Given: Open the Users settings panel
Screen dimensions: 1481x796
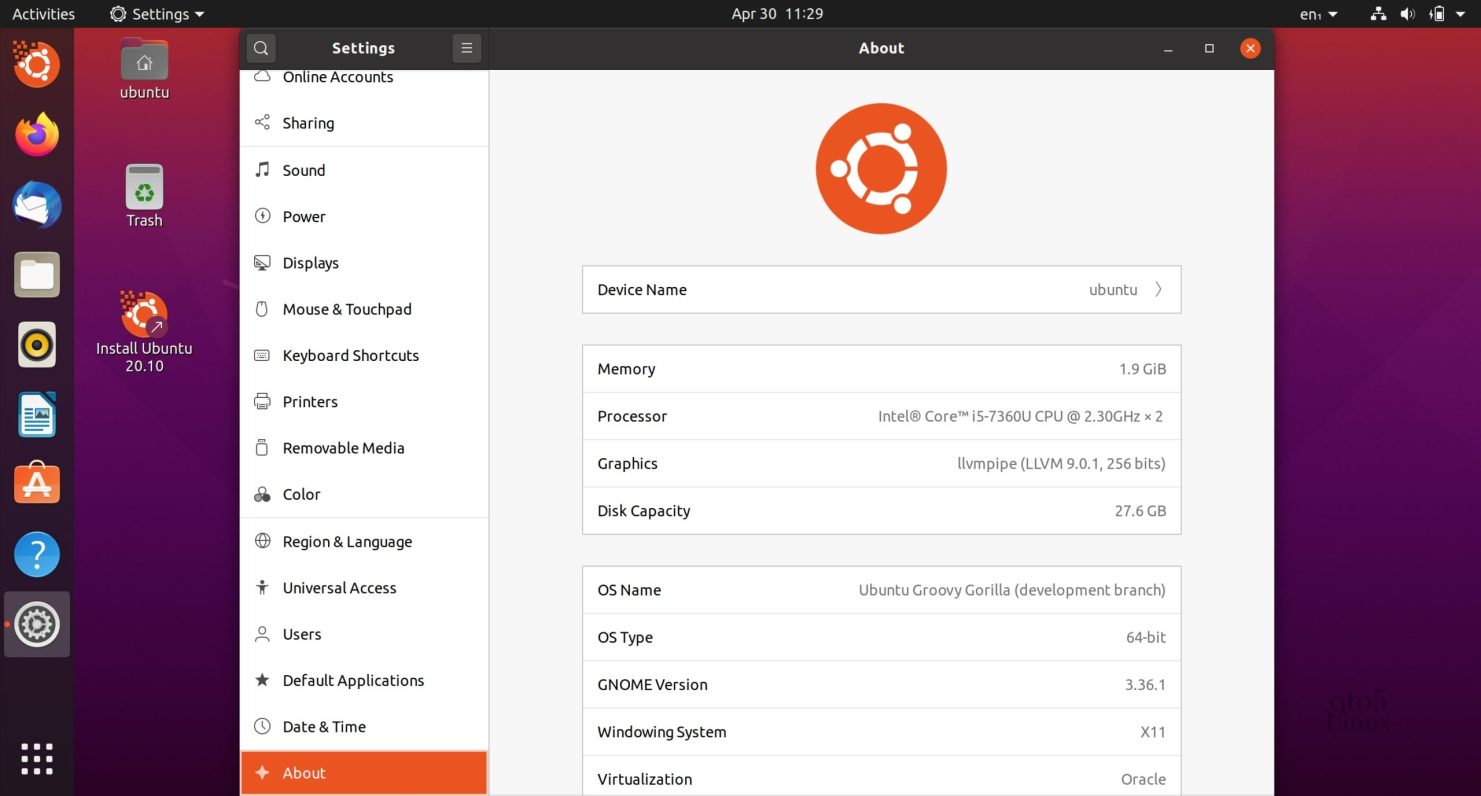Looking at the screenshot, I should click(364, 634).
